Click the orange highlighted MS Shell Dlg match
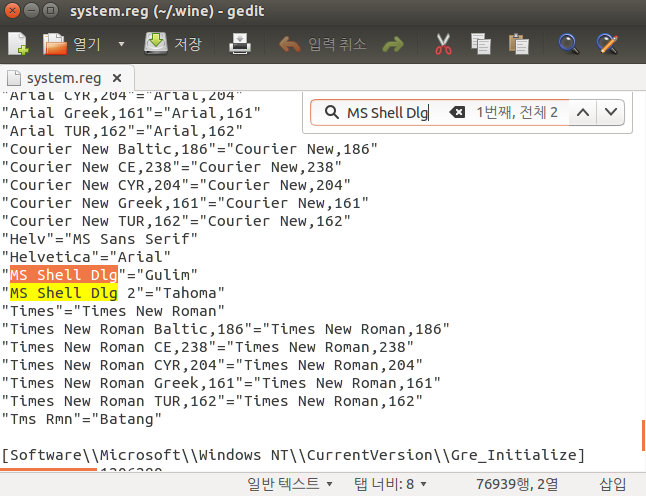The height and width of the screenshot is (496, 646). (64, 275)
